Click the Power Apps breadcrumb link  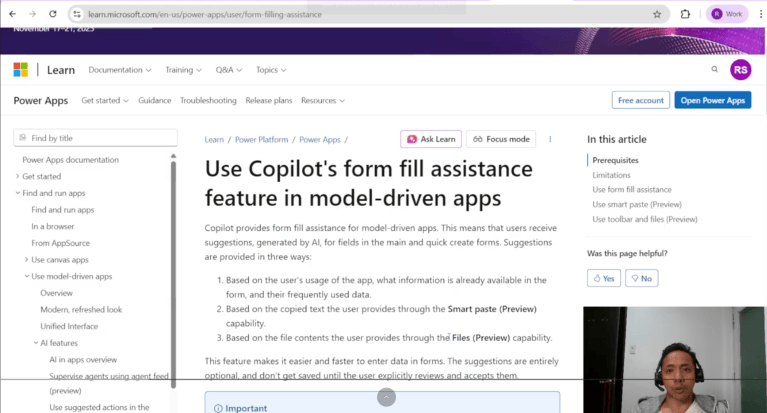(319, 139)
